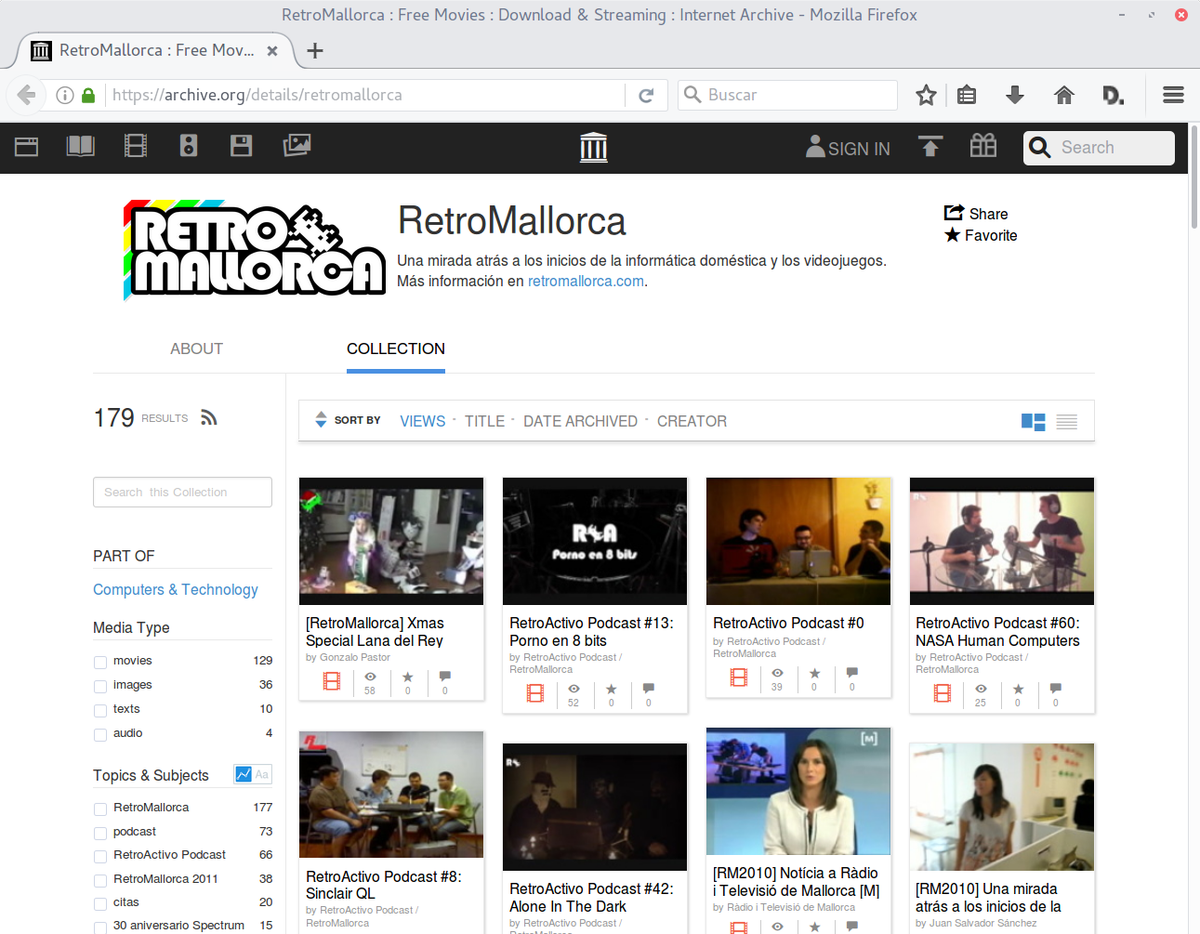This screenshot has height=934, width=1200.
Task: Sort results by TITLE
Action: coord(485,421)
